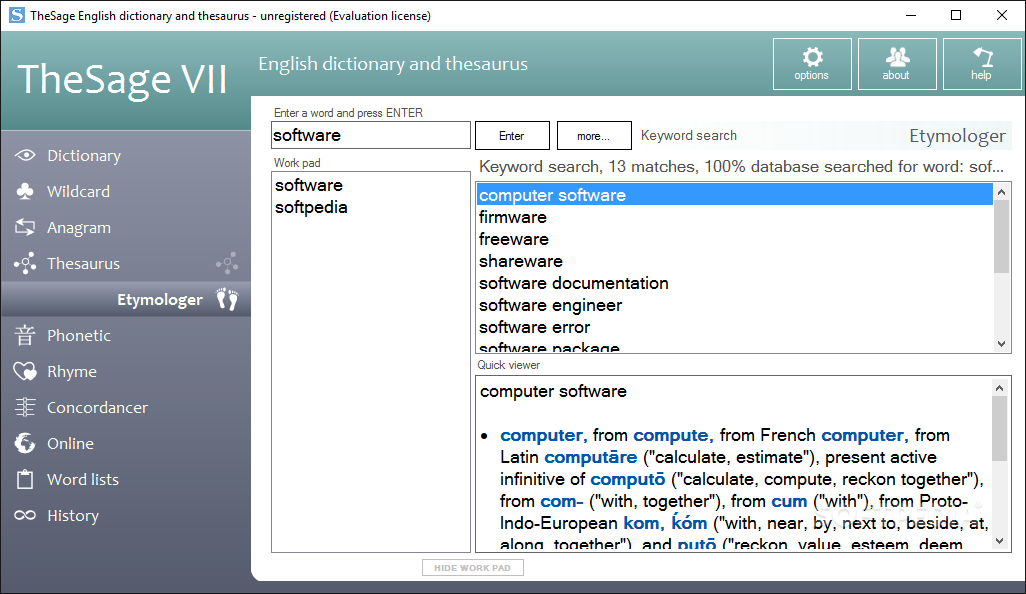Click the Word lists clipboard icon
Image resolution: width=1026 pixels, height=594 pixels.
coord(25,480)
